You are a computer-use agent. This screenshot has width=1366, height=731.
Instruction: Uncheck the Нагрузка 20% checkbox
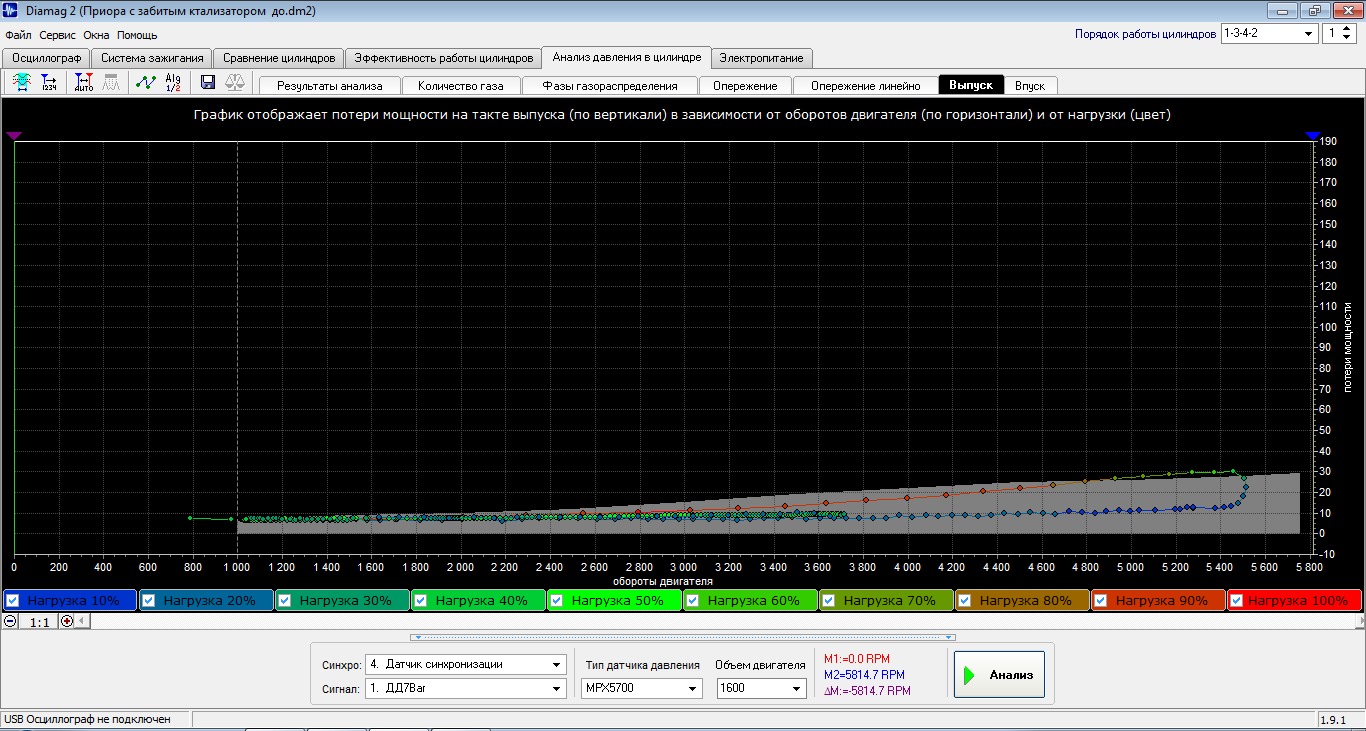(148, 601)
